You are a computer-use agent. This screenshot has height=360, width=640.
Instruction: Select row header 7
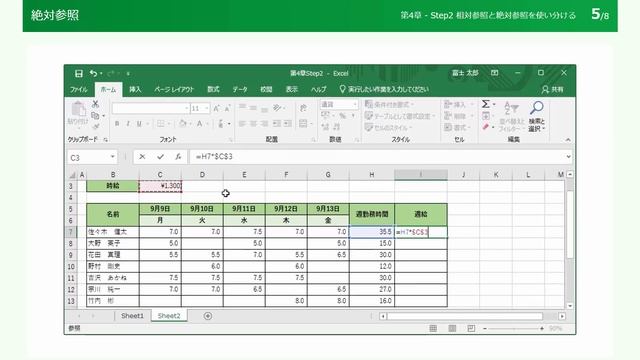pyautogui.click(x=71, y=232)
